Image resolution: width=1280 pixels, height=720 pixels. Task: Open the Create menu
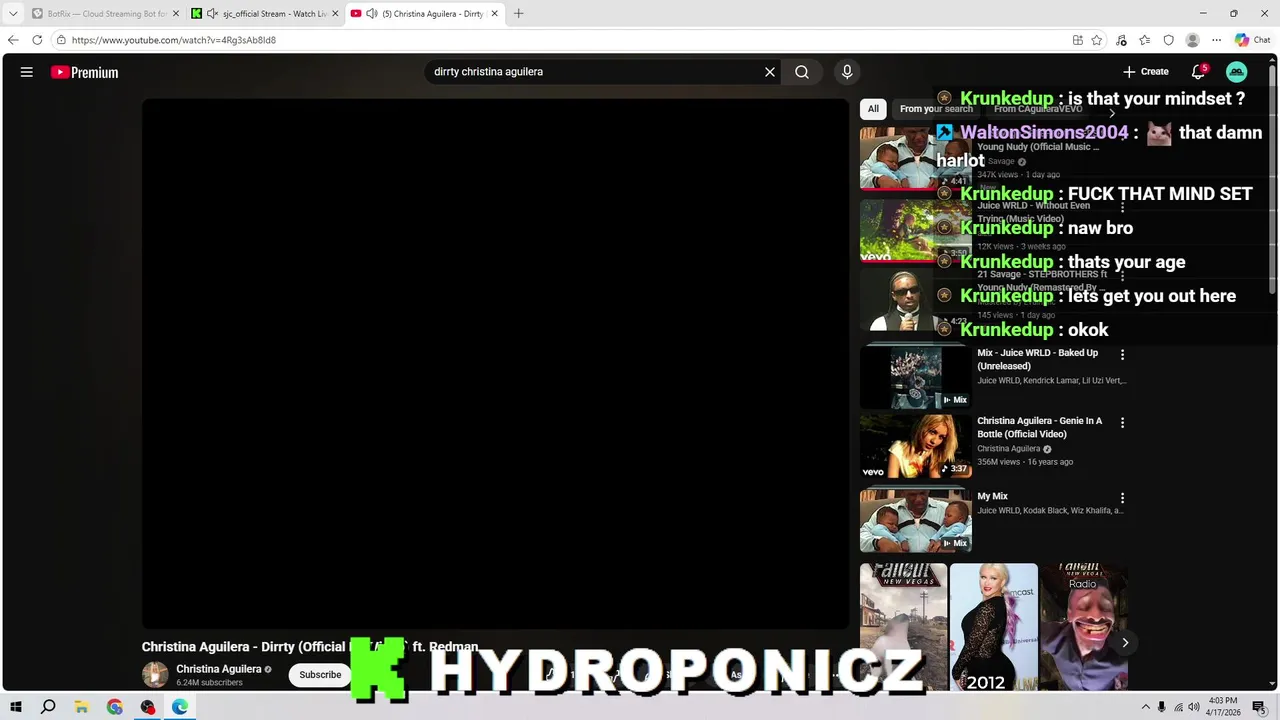click(x=1146, y=72)
